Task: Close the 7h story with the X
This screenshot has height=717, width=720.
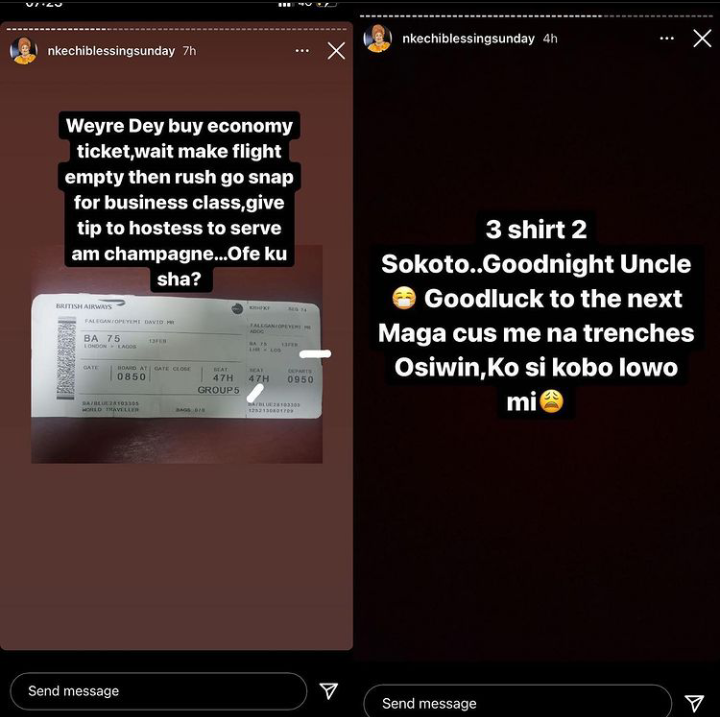Action: [336, 51]
